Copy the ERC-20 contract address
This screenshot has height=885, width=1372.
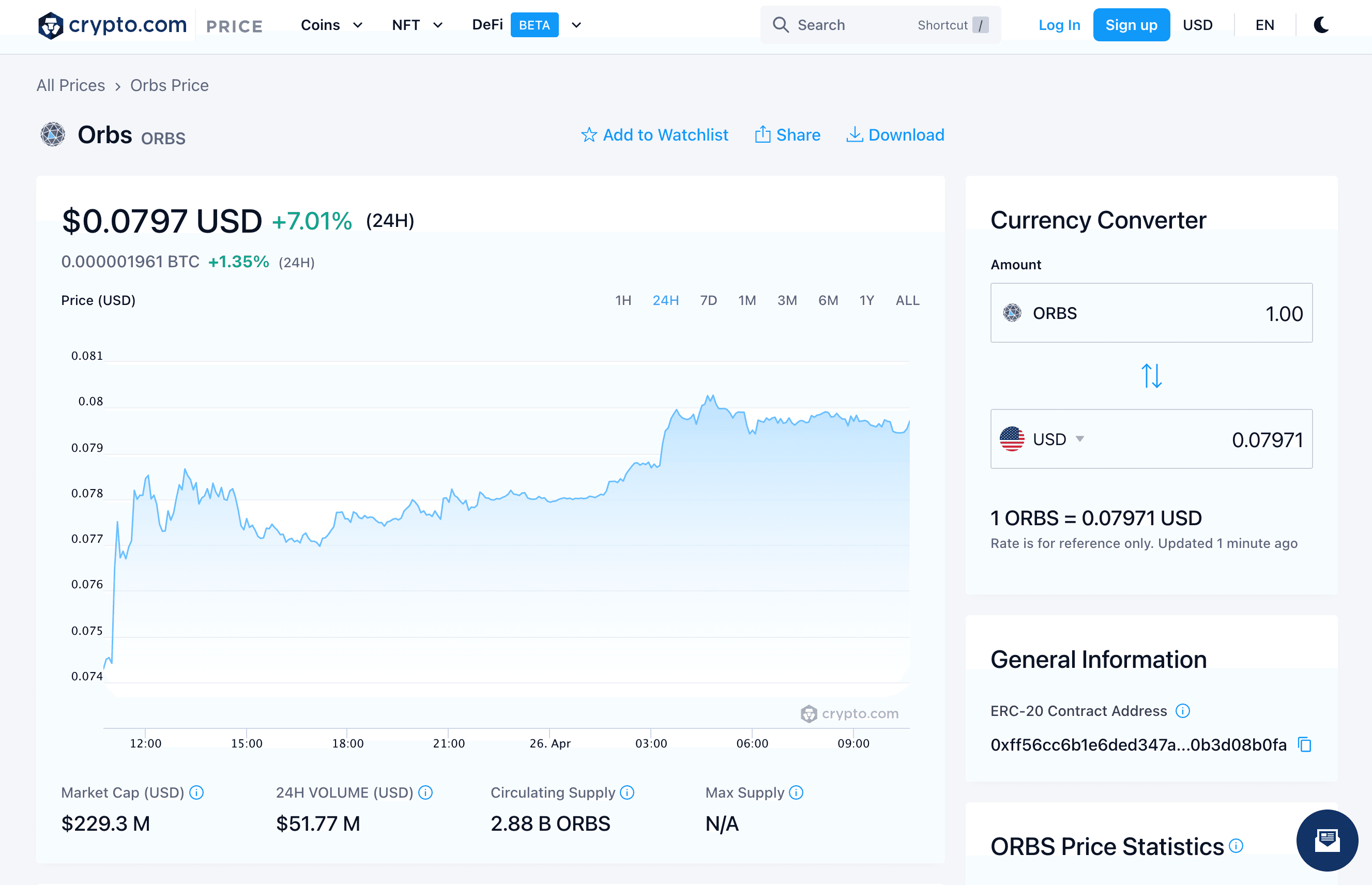(1305, 745)
